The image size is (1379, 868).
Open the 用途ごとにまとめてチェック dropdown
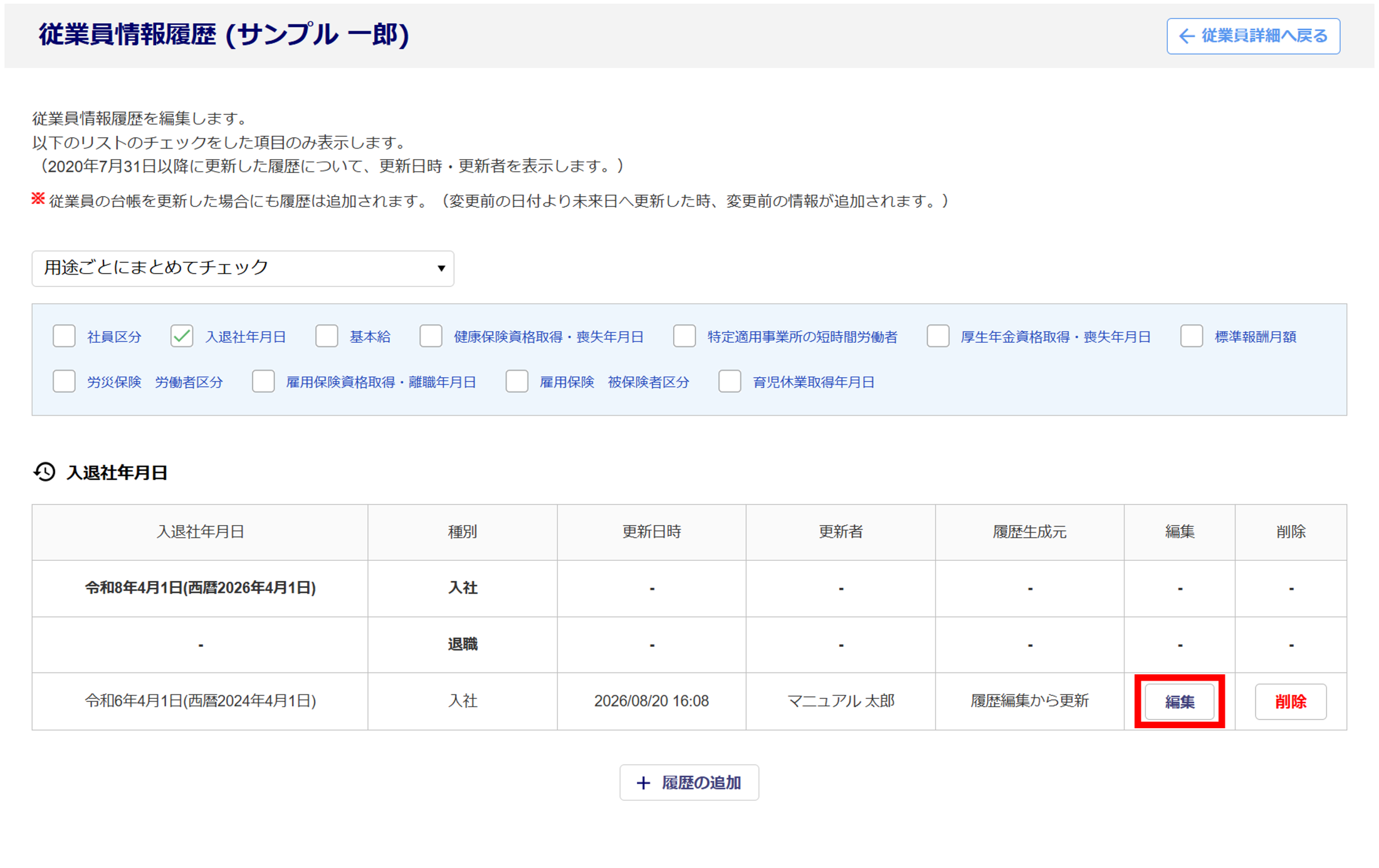click(243, 268)
